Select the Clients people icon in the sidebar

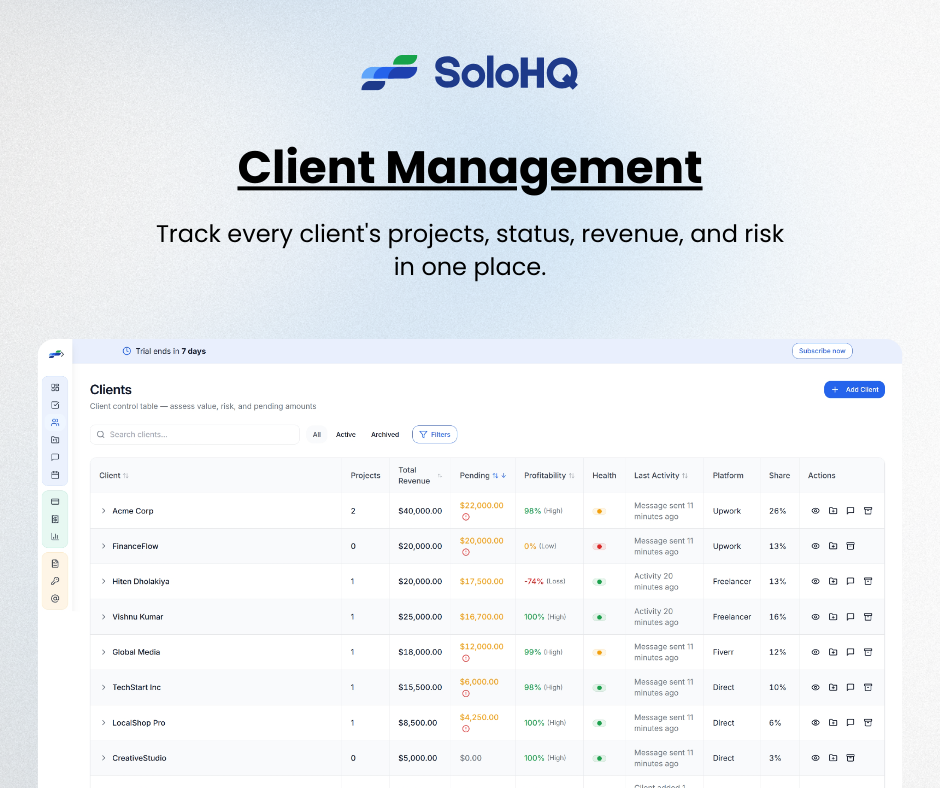(x=55, y=422)
